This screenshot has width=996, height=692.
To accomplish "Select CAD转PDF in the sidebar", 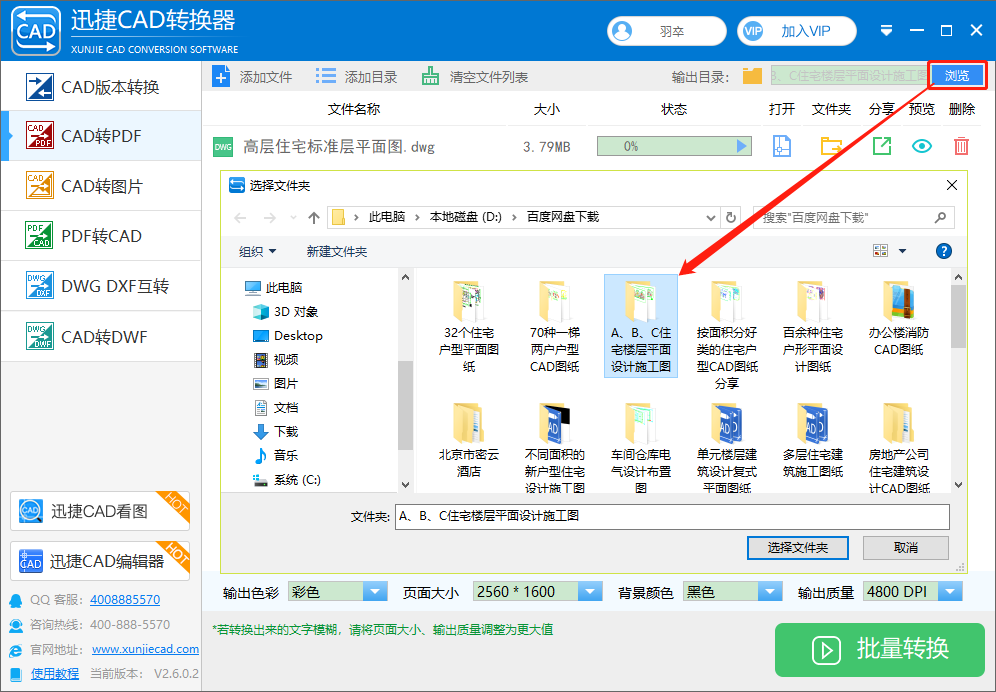I will [x=102, y=136].
